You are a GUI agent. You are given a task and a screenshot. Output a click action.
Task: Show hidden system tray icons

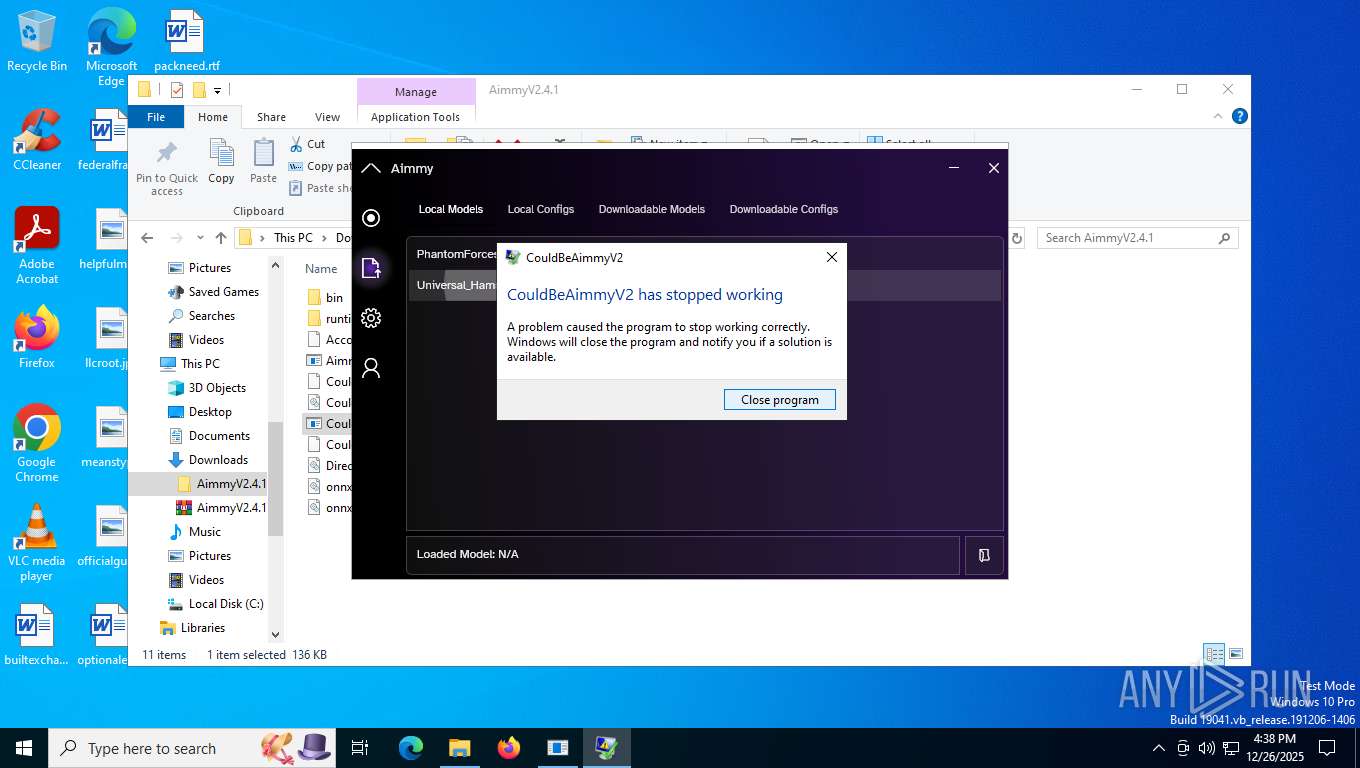click(1159, 748)
